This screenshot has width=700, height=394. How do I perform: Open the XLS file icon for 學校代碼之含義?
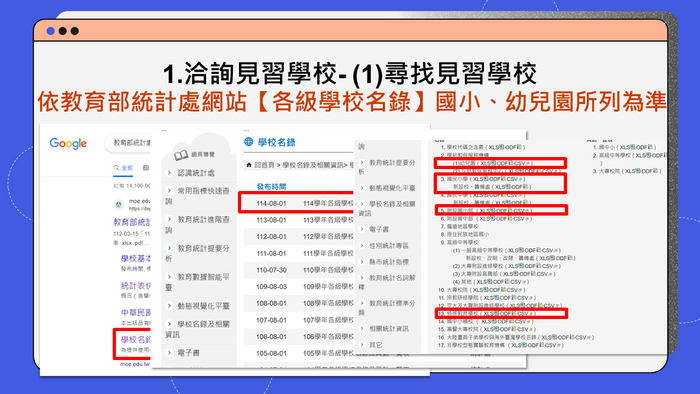coord(501,147)
